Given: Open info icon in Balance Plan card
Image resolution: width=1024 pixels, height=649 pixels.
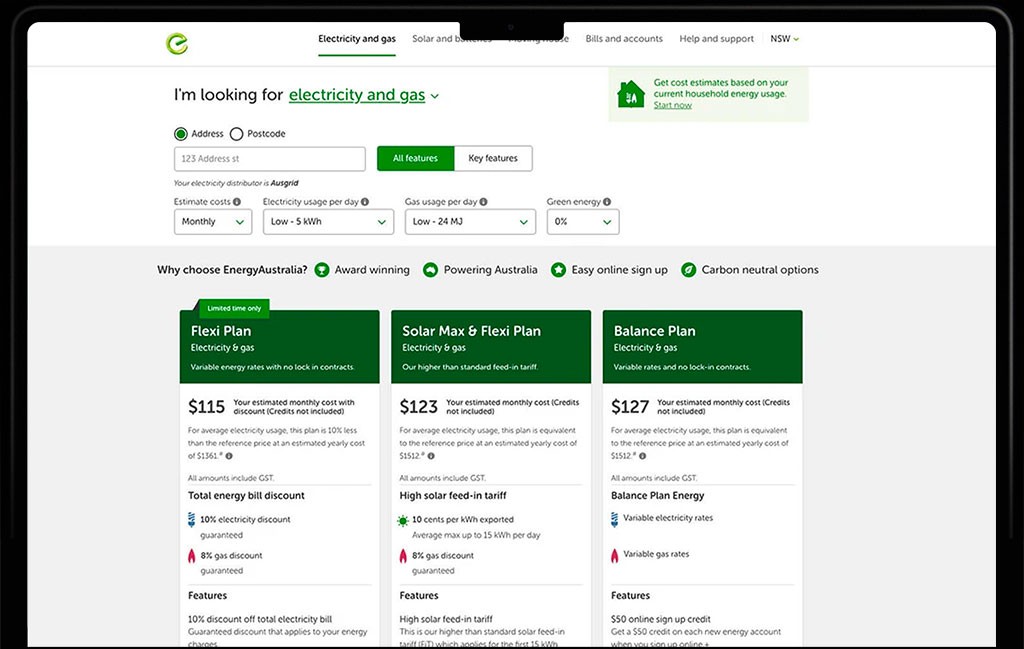Looking at the screenshot, I should [643, 456].
